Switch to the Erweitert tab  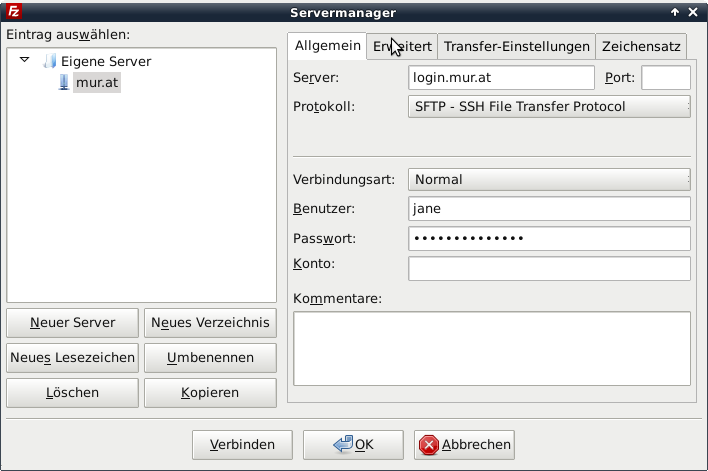coord(402,47)
